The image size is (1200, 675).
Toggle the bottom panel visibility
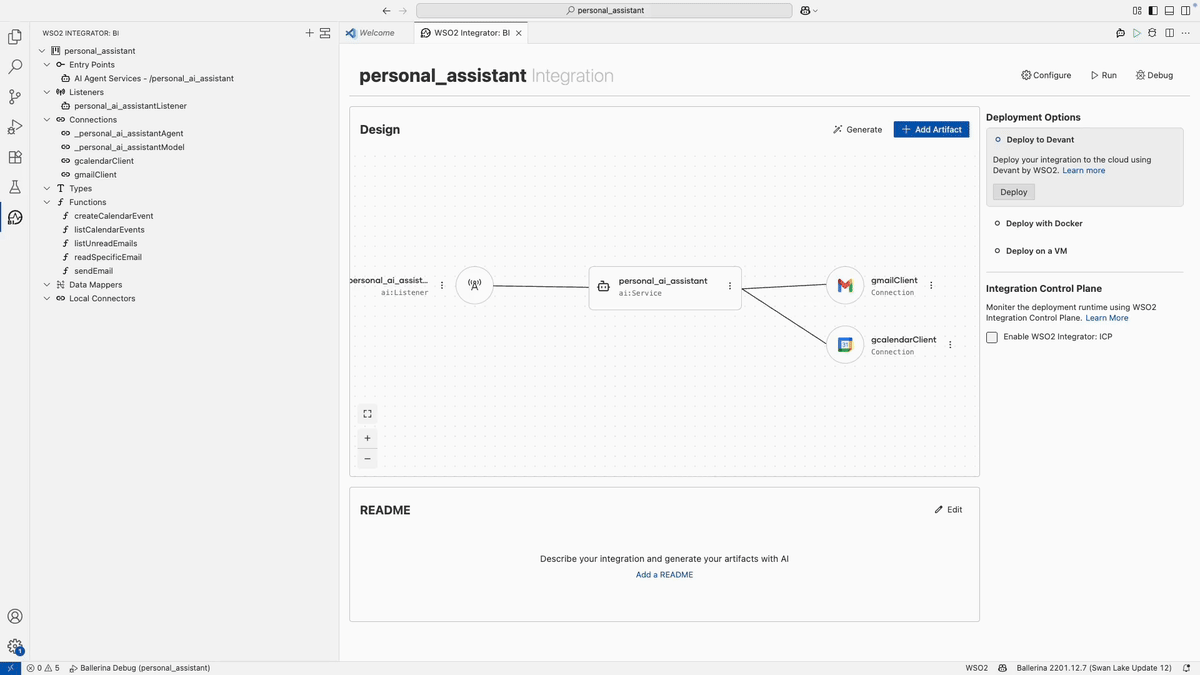[x=1169, y=10]
